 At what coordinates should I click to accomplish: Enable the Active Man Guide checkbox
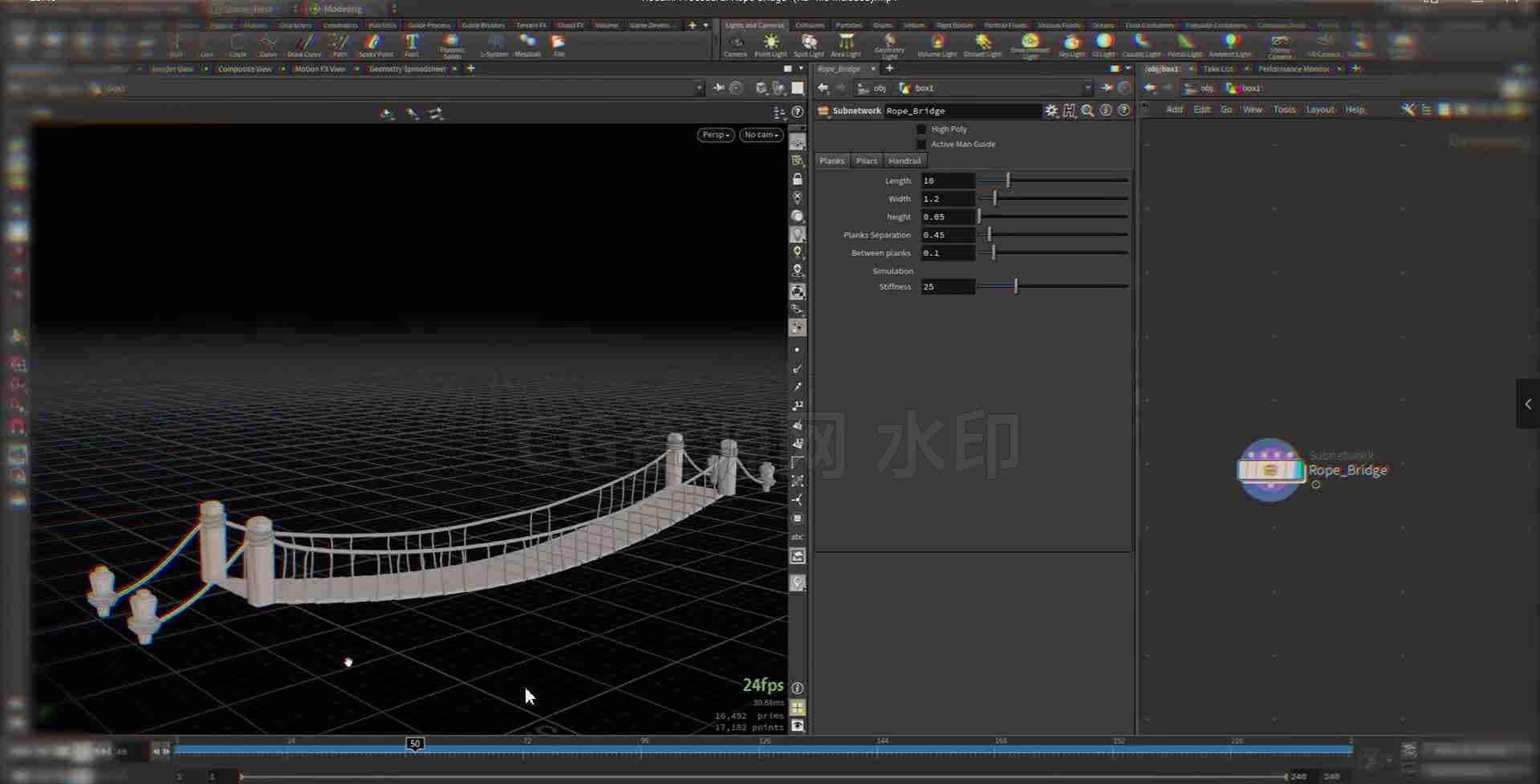tap(921, 144)
